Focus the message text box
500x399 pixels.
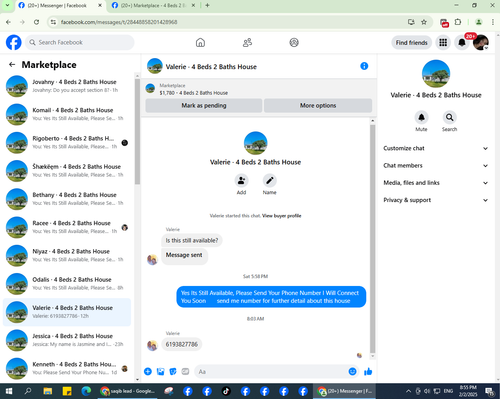pyautogui.click(x=271, y=371)
